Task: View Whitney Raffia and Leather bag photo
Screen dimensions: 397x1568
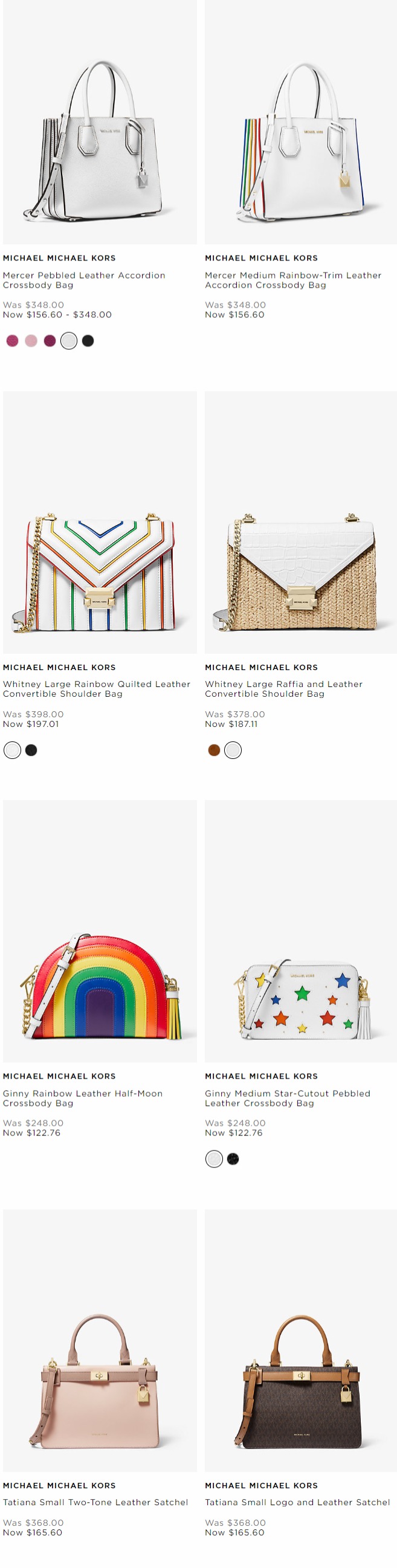Action: coord(301,522)
